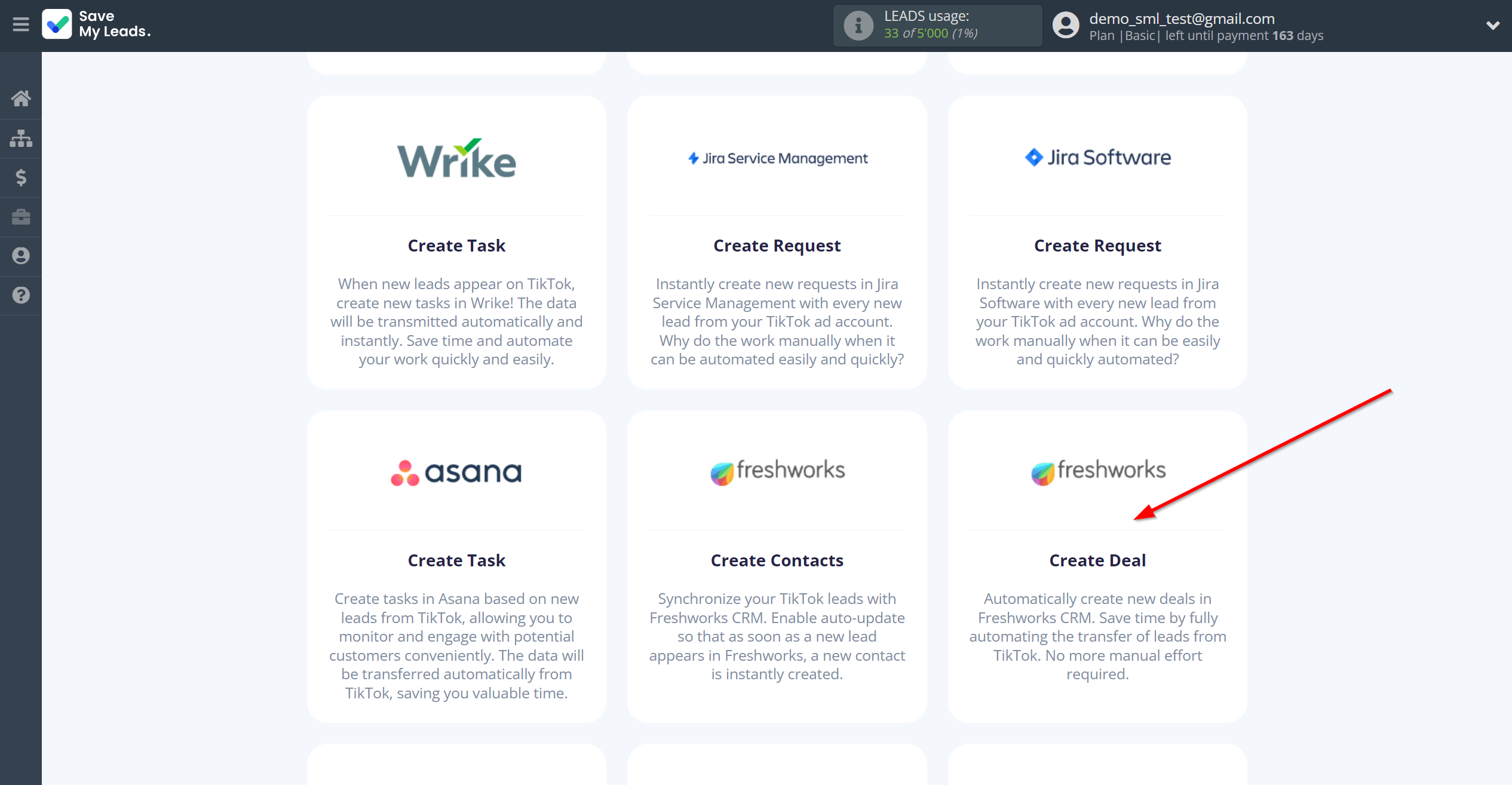Expand the account dropdown chevron
Image resolution: width=1512 pixels, height=785 pixels.
click(x=1492, y=26)
